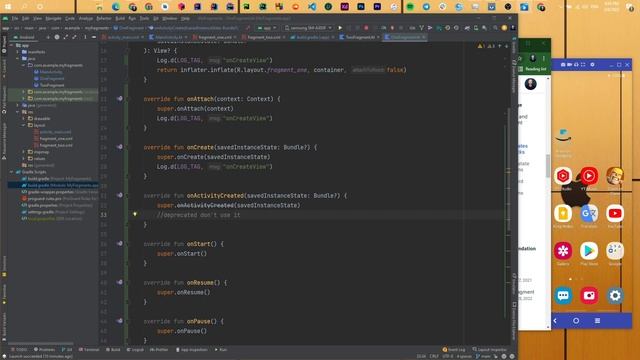The width and height of the screenshot is (640, 360).
Task: Collapse the app module node
Action: click(11, 45)
